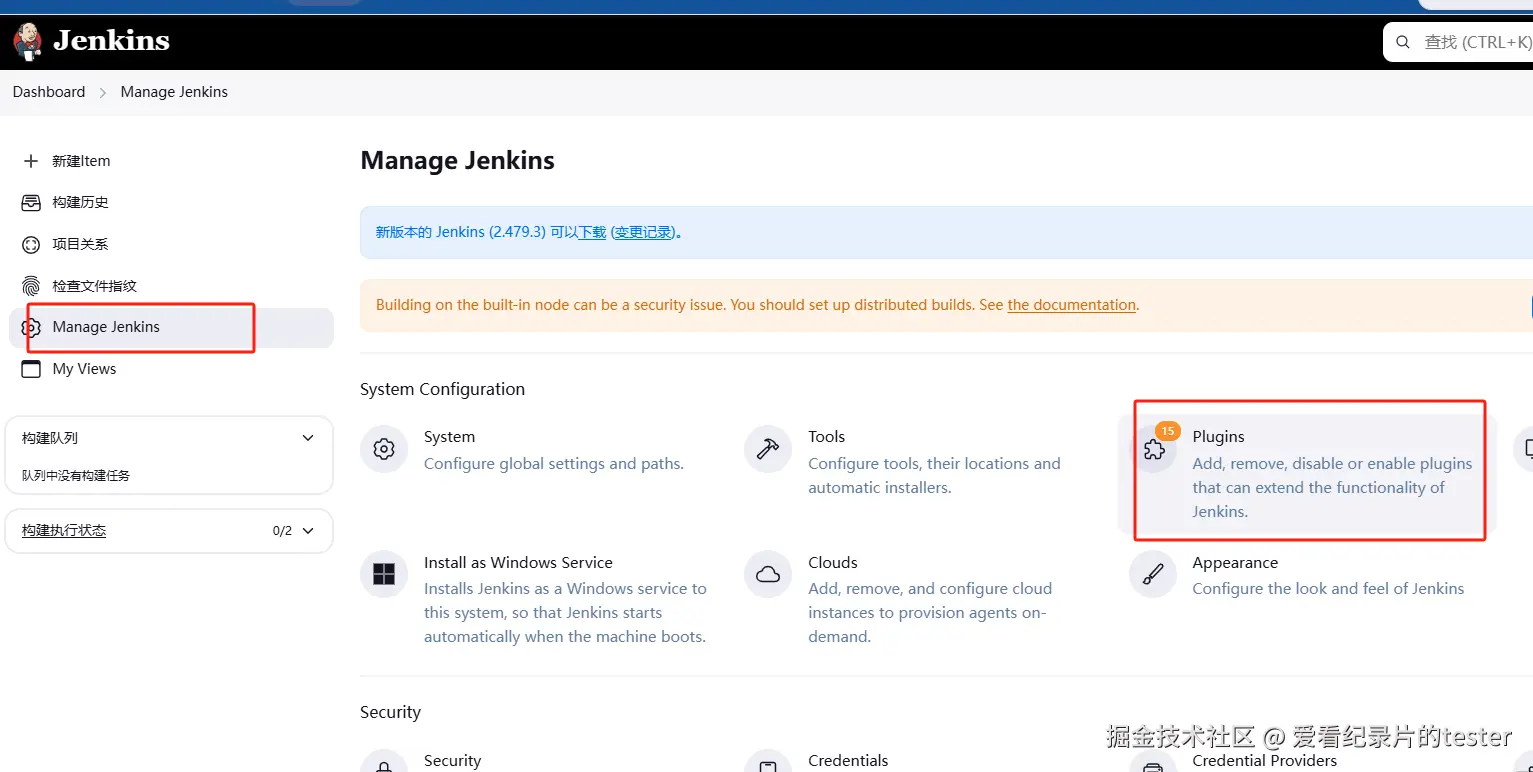1533x772 pixels.
Task: Open 'the documentation' link
Action: pyautogui.click(x=1072, y=305)
